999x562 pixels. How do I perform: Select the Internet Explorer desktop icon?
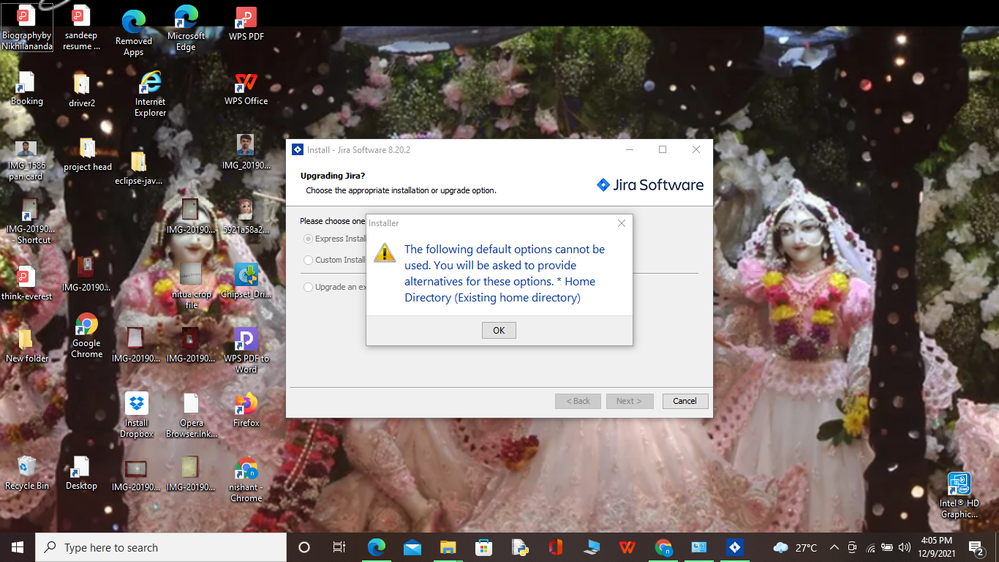pos(150,94)
